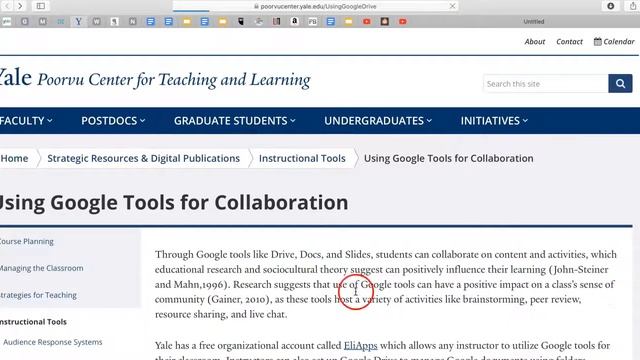The height and width of the screenshot is (360, 640).
Task: Open the Contact link
Action: tap(569, 42)
